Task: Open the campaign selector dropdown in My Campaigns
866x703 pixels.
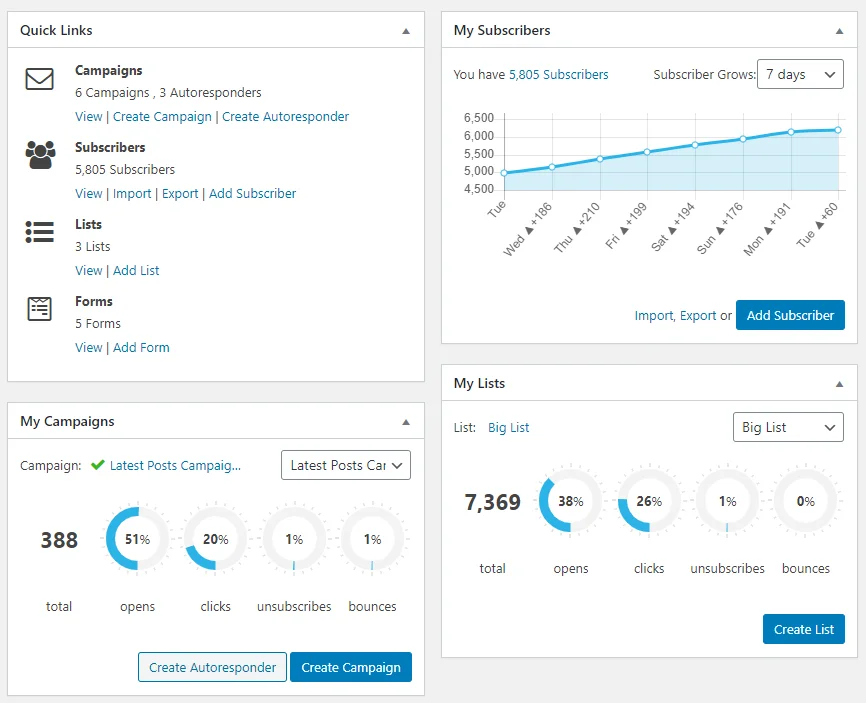Action: click(x=345, y=464)
